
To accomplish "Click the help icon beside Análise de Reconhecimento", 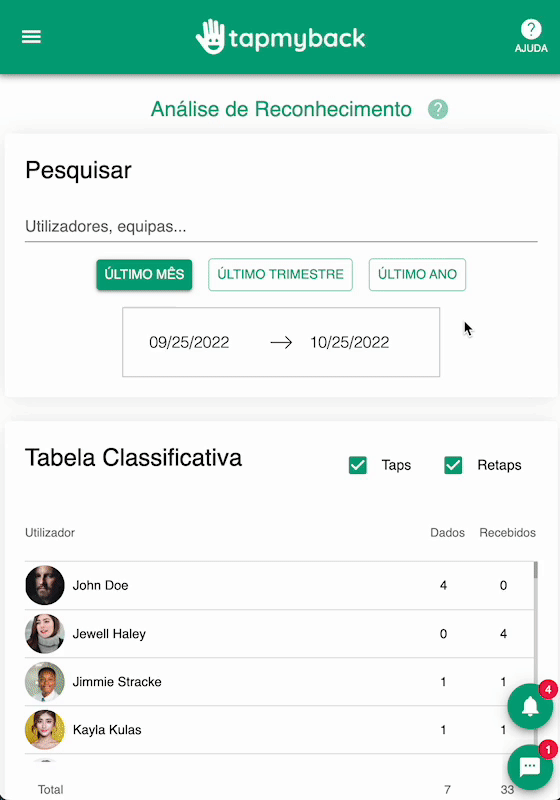I will click(x=438, y=109).
